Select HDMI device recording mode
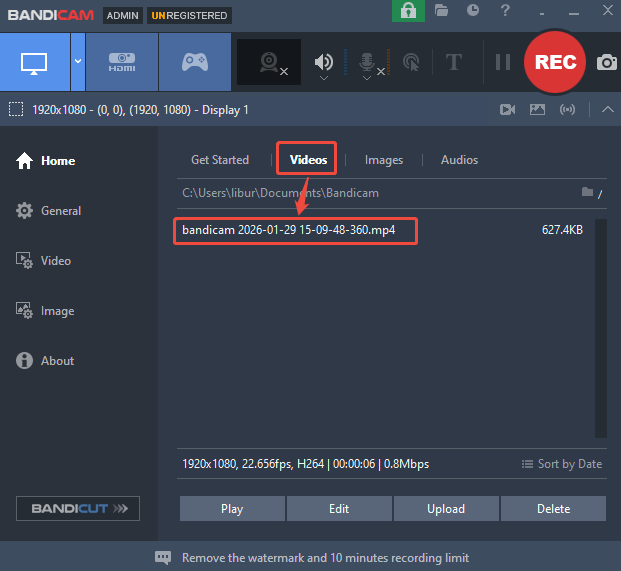 coord(122,62)
